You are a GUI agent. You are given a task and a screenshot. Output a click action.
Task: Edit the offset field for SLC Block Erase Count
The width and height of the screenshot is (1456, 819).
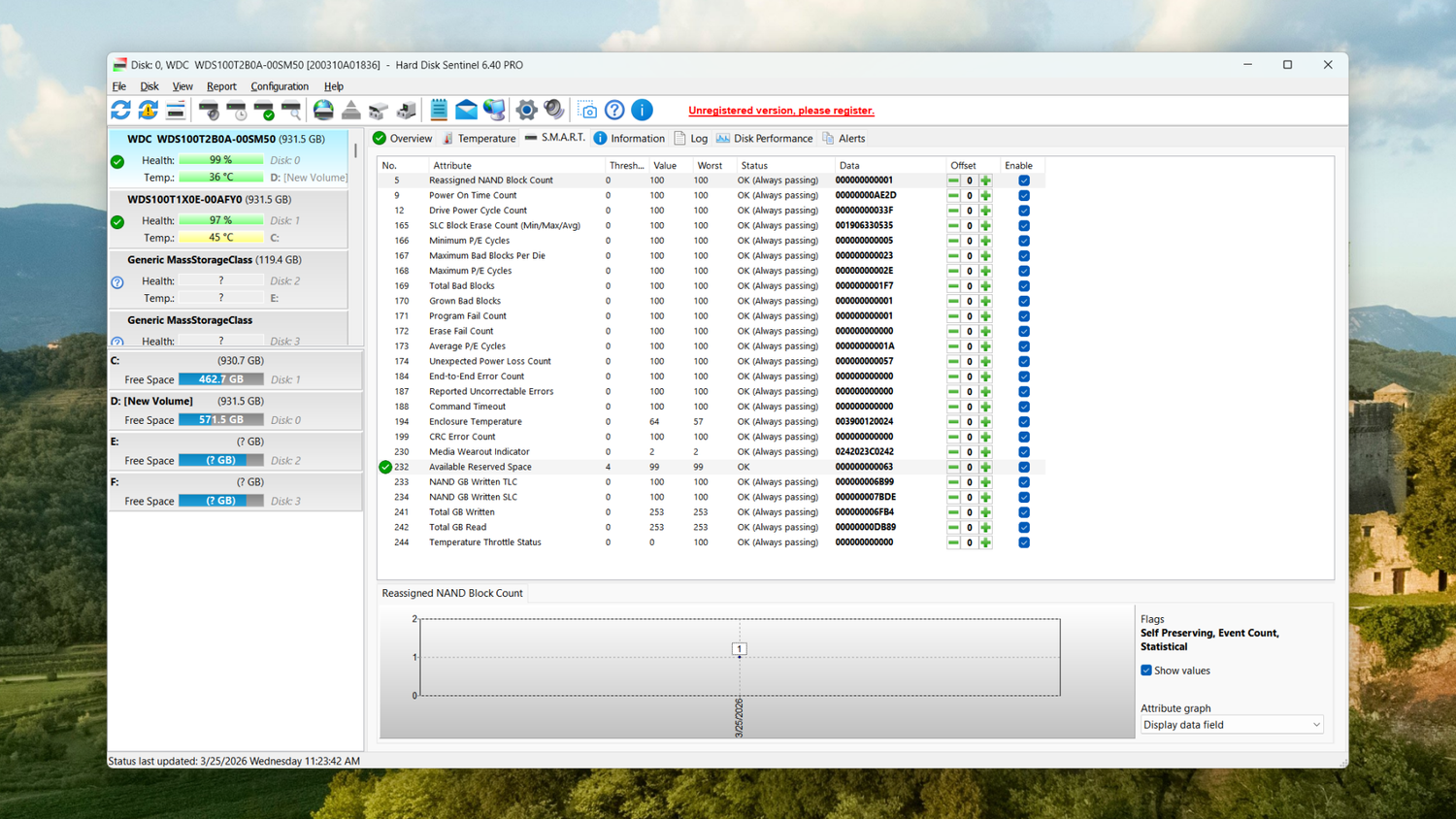point(969,226)
